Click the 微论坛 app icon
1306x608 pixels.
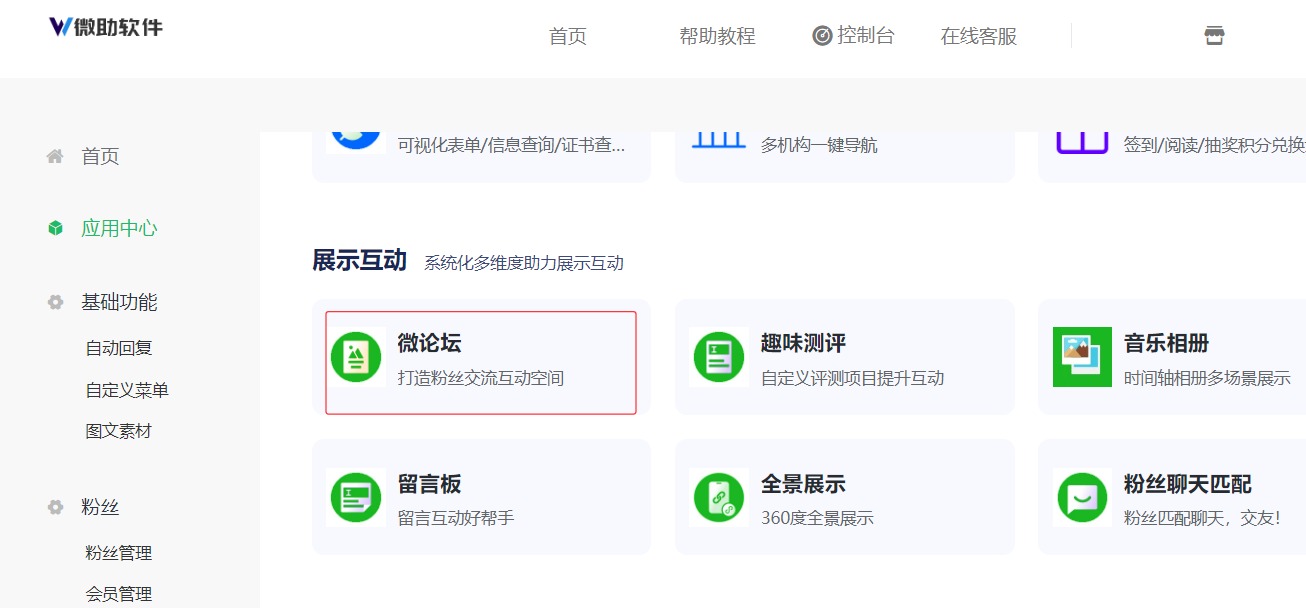tap(356, 357)
